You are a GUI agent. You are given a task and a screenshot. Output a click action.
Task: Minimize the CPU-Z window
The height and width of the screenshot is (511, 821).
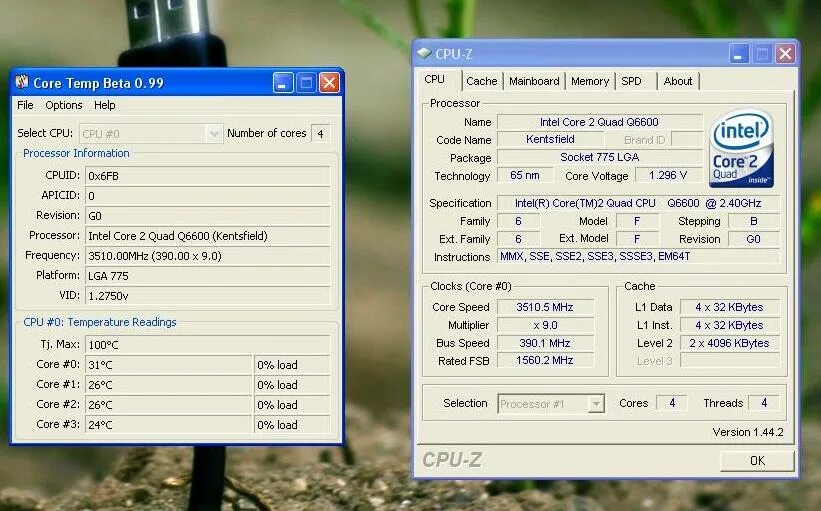[739, 54]
